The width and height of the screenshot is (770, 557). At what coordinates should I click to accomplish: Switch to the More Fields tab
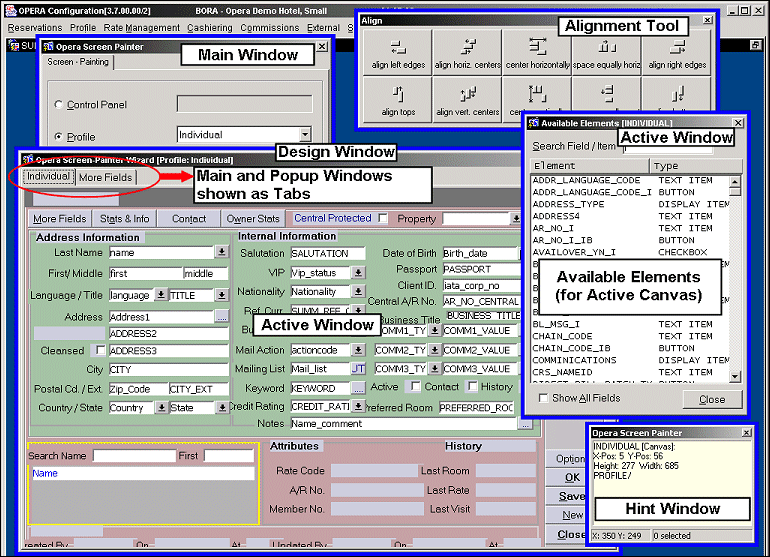[105, 177]
